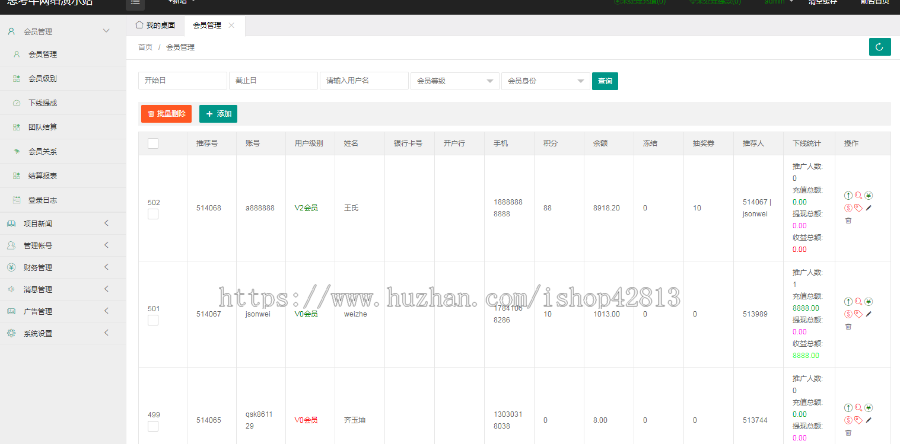Screen dimensions: 900x444
Task: Edit row 514065 with the pencil icon
Action: (868, 420)
